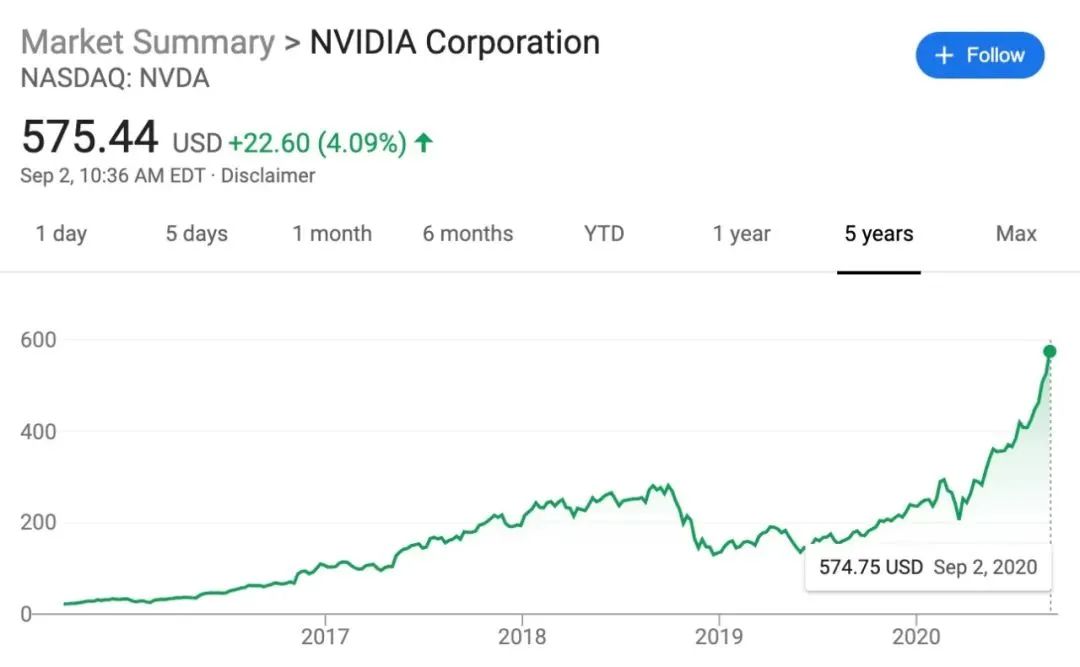Click the 2017 label on the time axis
1080x667 pixels.
pyautogui.click(x=324, y=636)
